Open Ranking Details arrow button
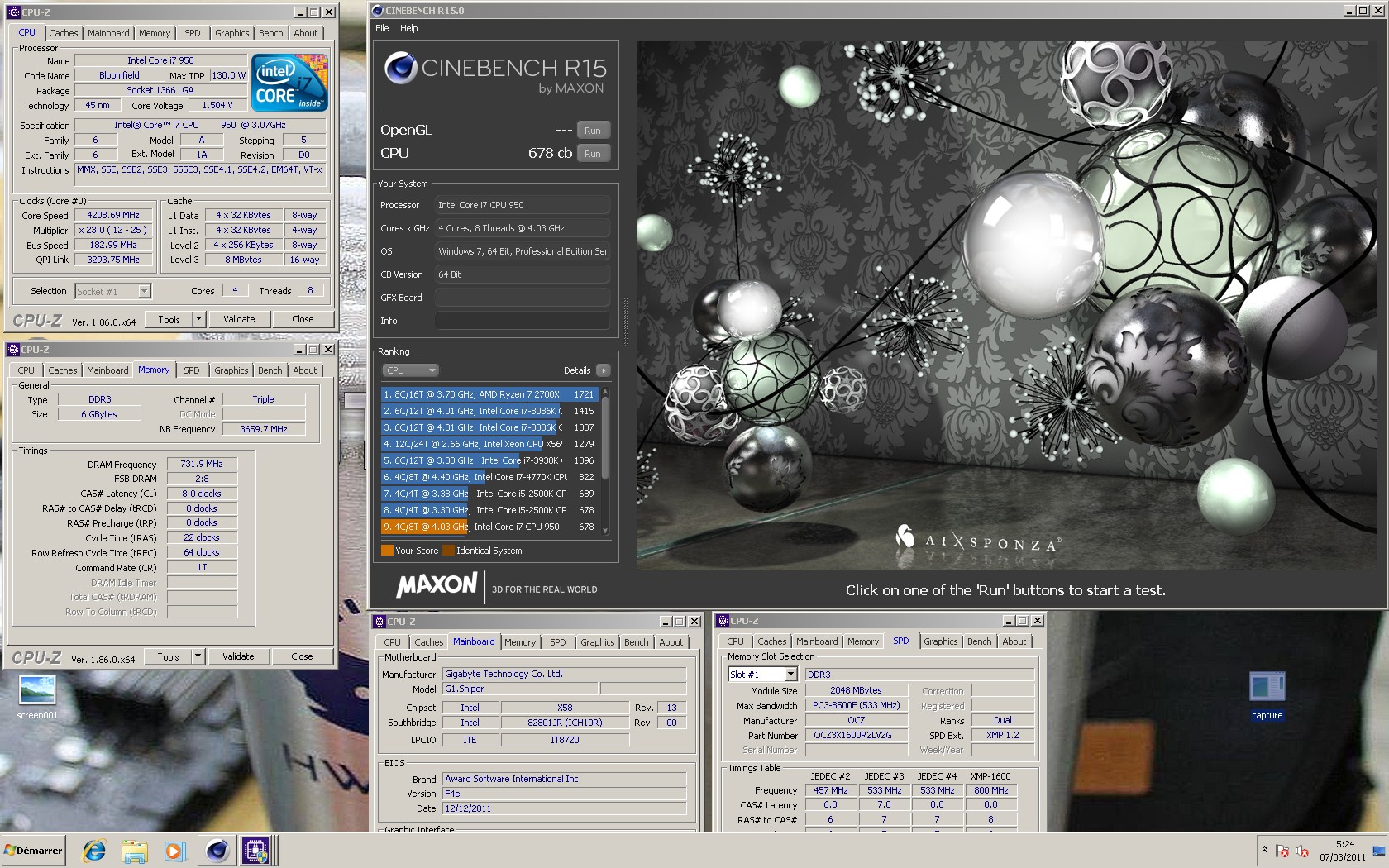Image resolution: width=1389 pixels, height=868 pixels. coord(604,370)
